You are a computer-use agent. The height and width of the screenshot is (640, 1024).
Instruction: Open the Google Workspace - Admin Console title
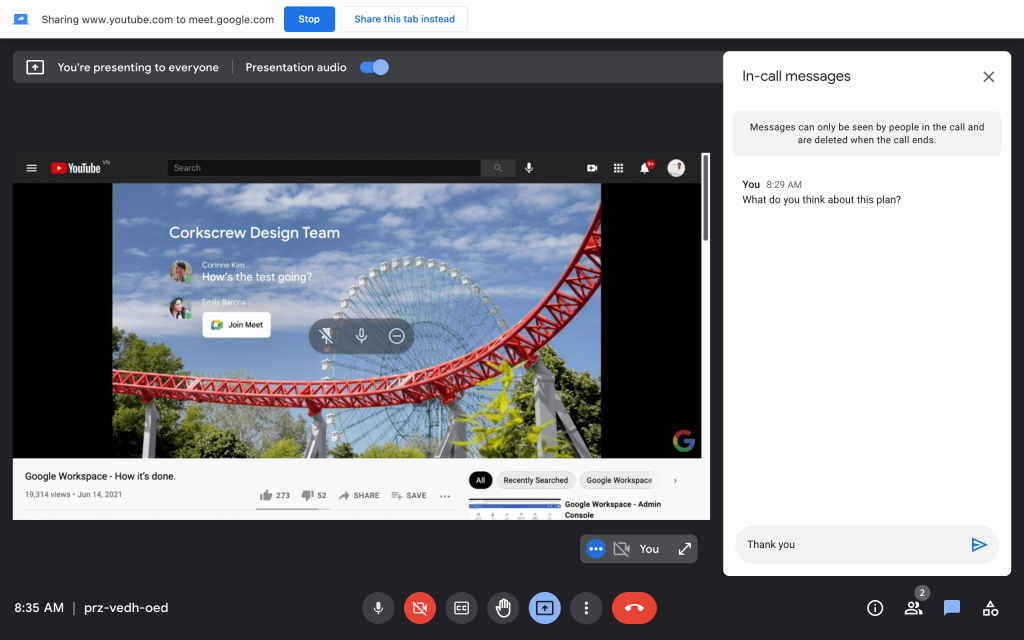pyautogui.click(x=613, y=509)
